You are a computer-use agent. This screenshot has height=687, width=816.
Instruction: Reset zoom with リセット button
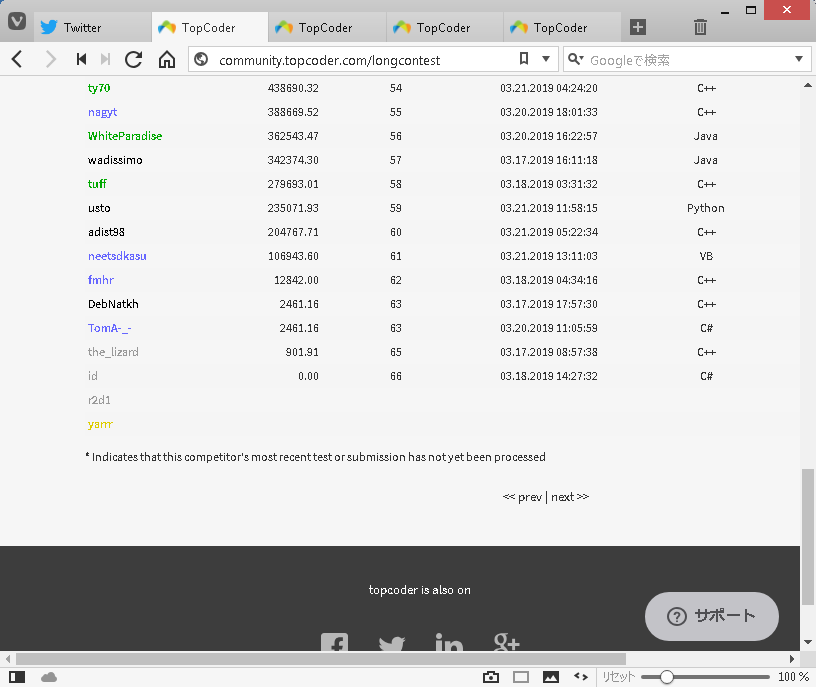(x=618, y=677)
